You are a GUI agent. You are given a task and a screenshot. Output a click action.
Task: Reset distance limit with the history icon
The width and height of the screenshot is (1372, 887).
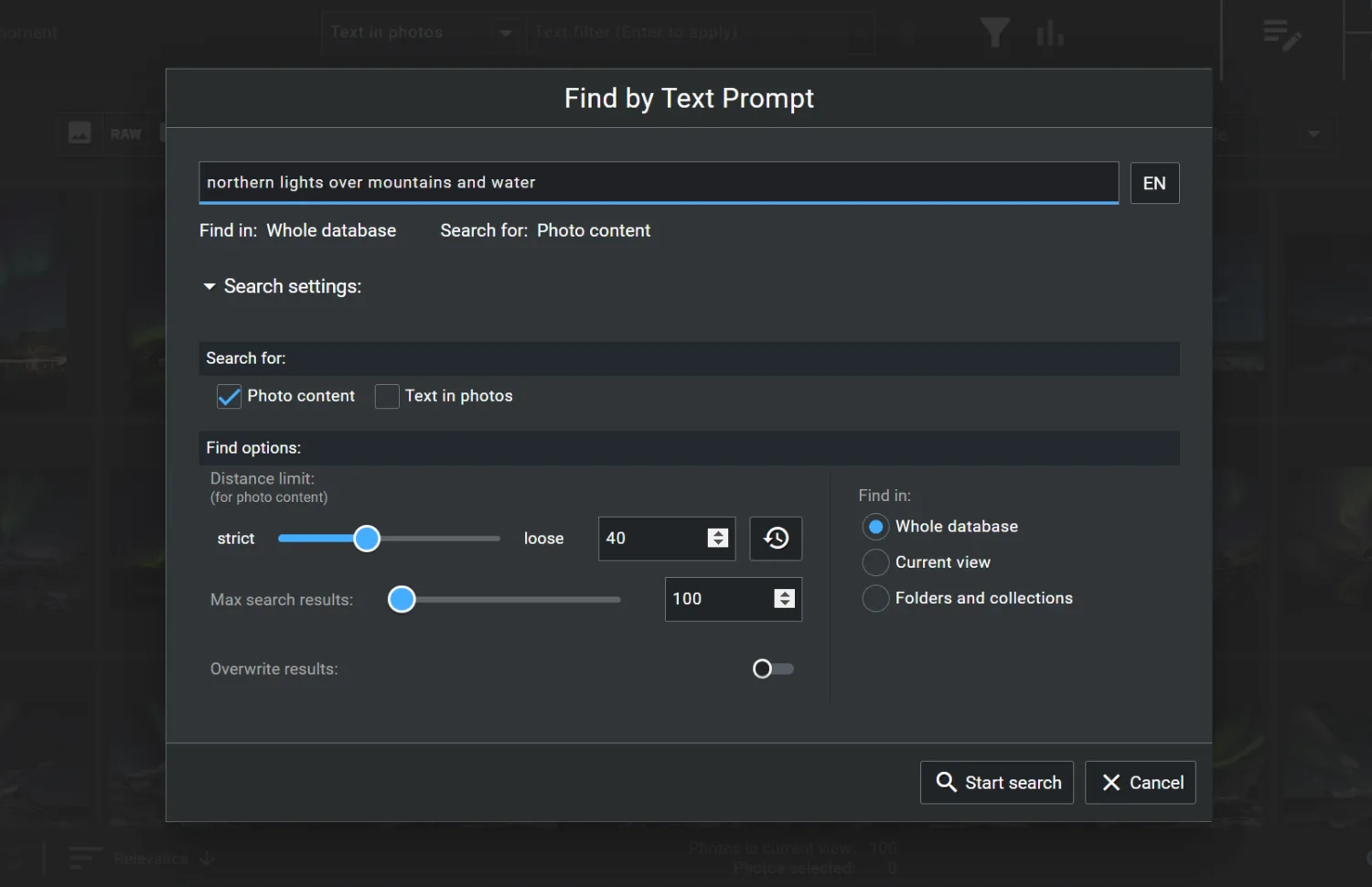776,539
